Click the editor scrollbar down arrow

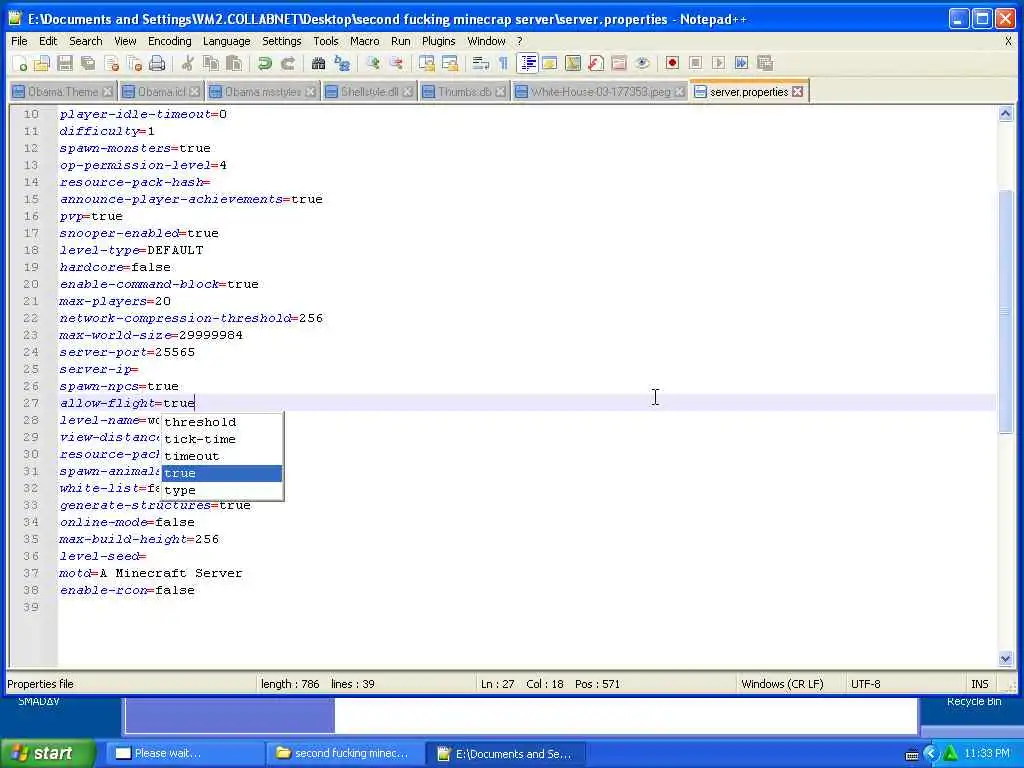tap(1006, 658)
